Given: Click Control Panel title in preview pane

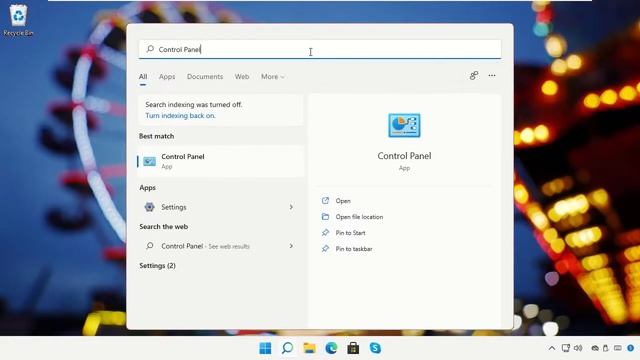Looking at the screenshot, I should pyautogui.click(x=404, y=156).
